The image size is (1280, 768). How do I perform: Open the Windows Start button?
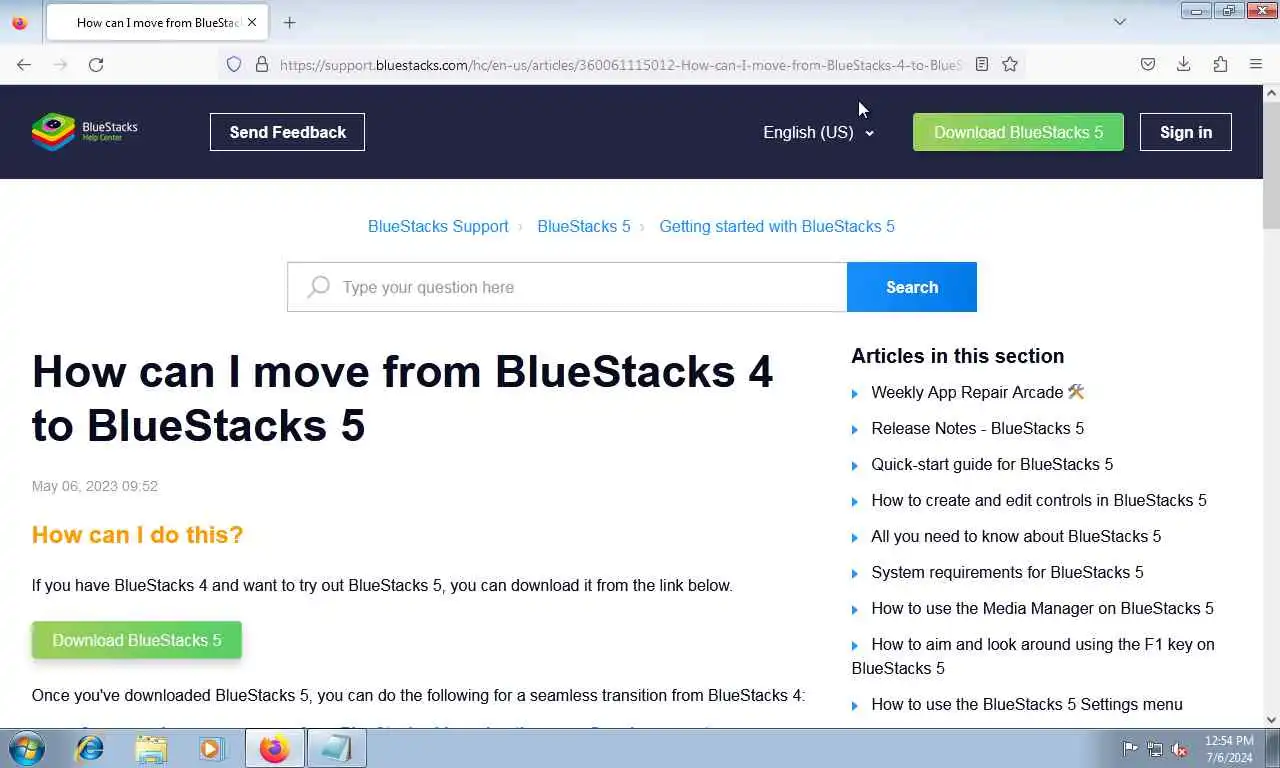pos(27,748)
